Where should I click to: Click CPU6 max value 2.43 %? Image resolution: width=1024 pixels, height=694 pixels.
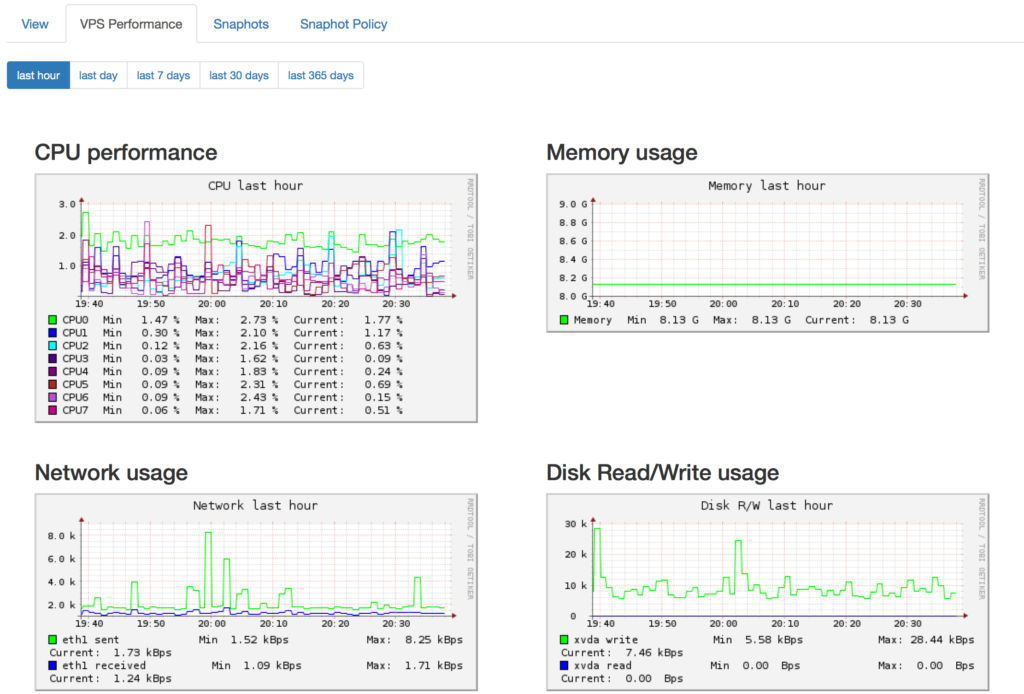(x=259, y=397)
